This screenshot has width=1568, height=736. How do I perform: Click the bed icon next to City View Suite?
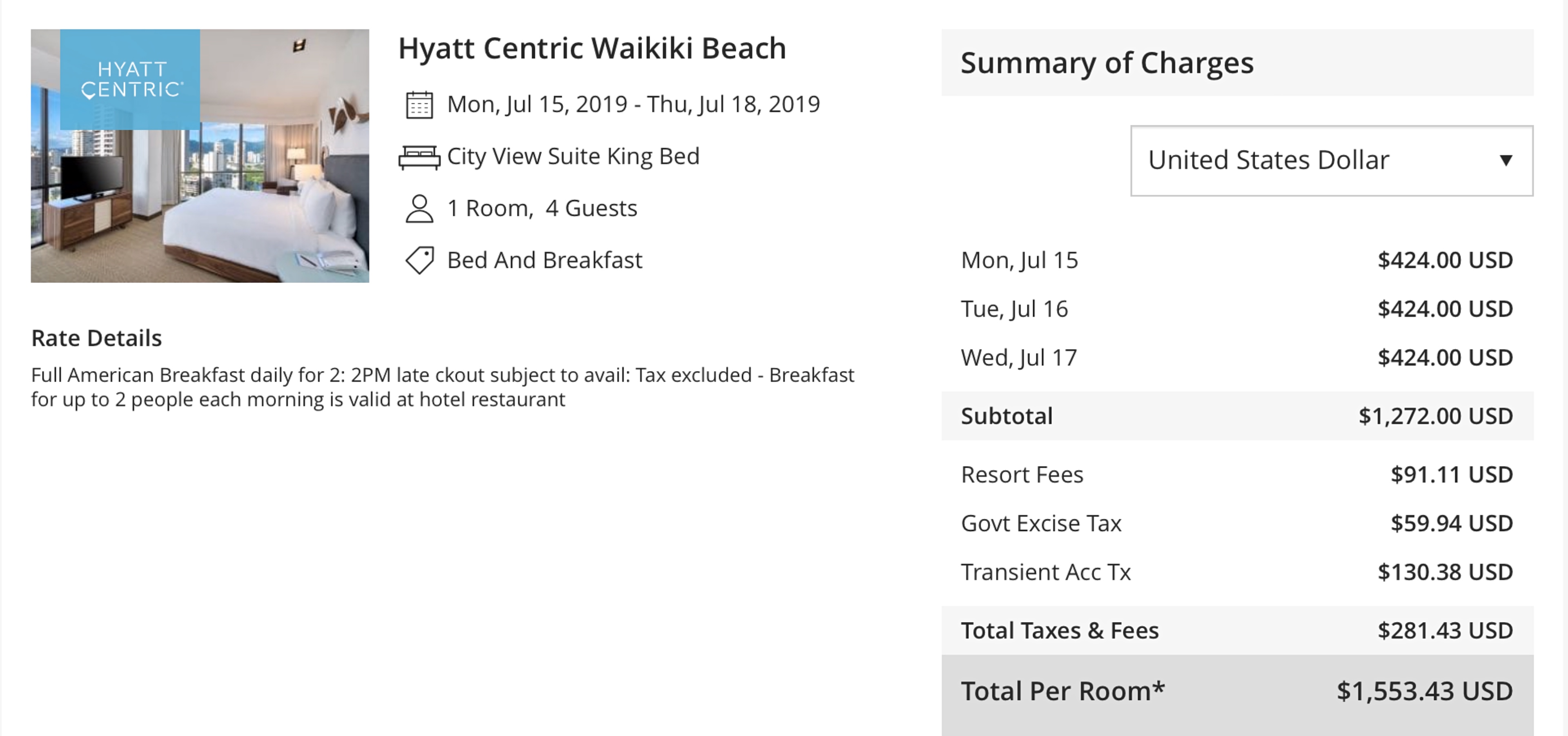tap(419, 158)
